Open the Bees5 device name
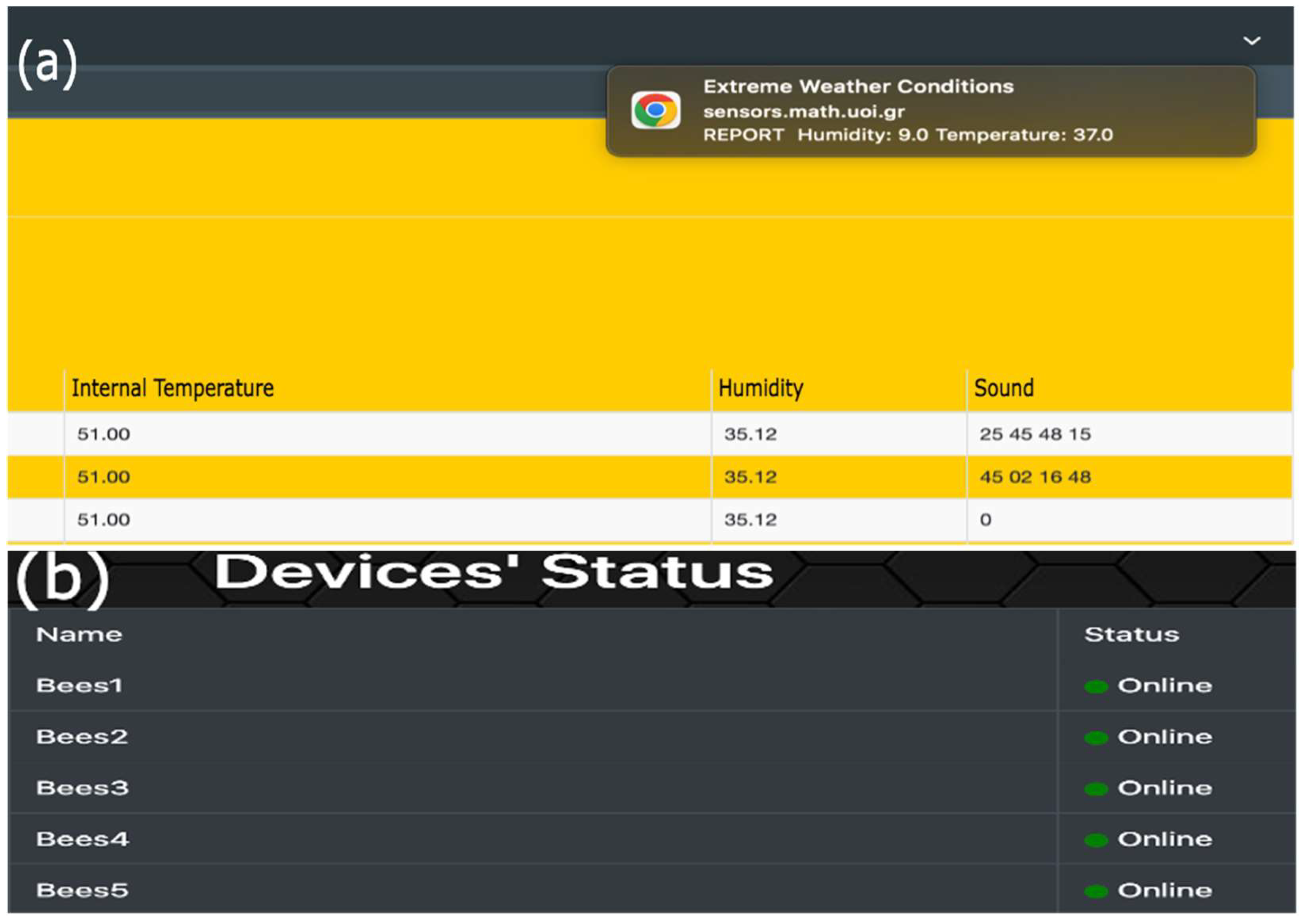Viewport: 1306px width, 924px height. click(83, 891)
